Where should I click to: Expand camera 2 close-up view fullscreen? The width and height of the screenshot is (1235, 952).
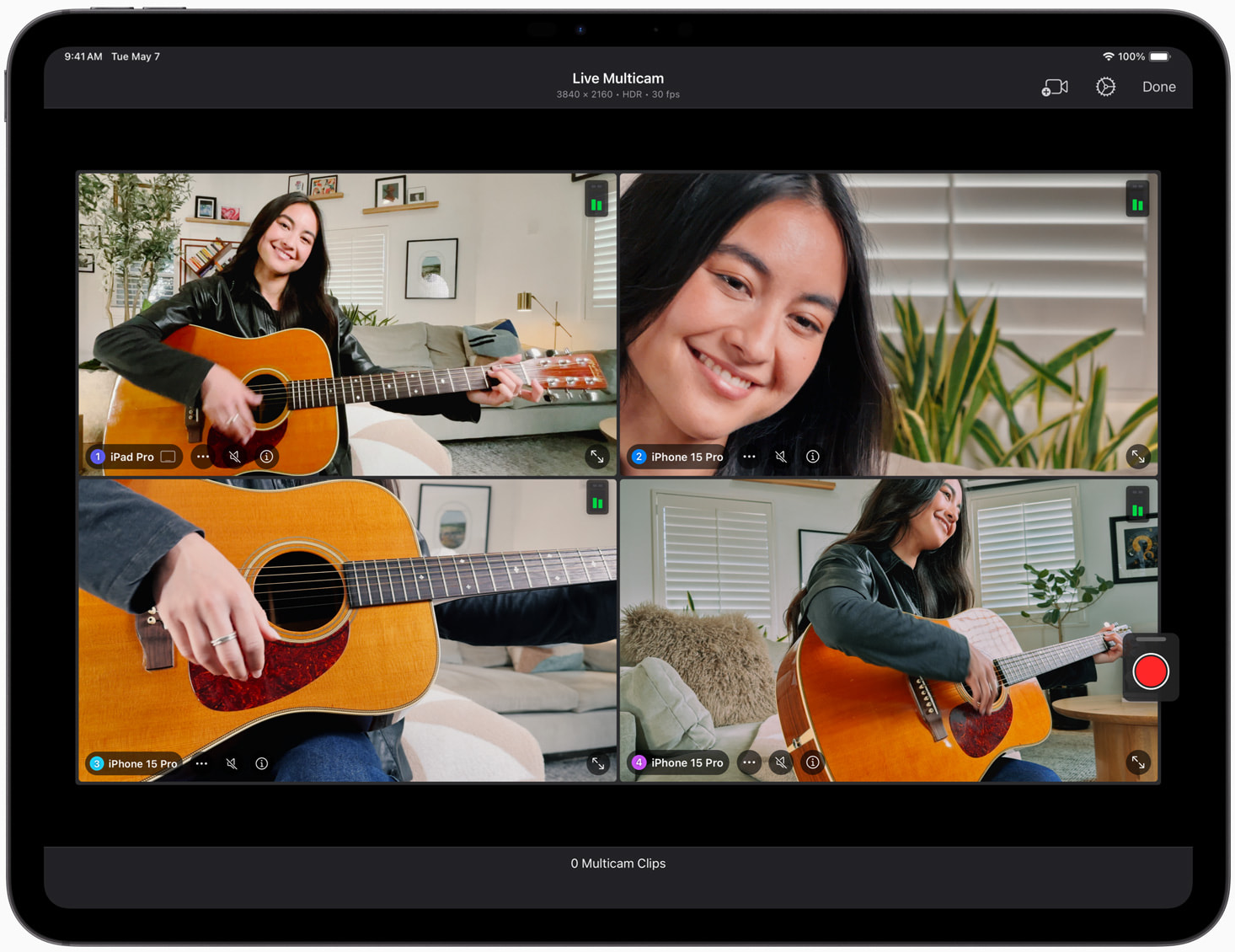1137,457
